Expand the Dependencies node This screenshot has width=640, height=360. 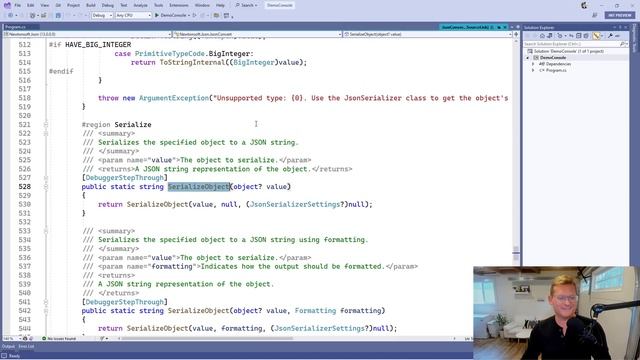[533, 64]
